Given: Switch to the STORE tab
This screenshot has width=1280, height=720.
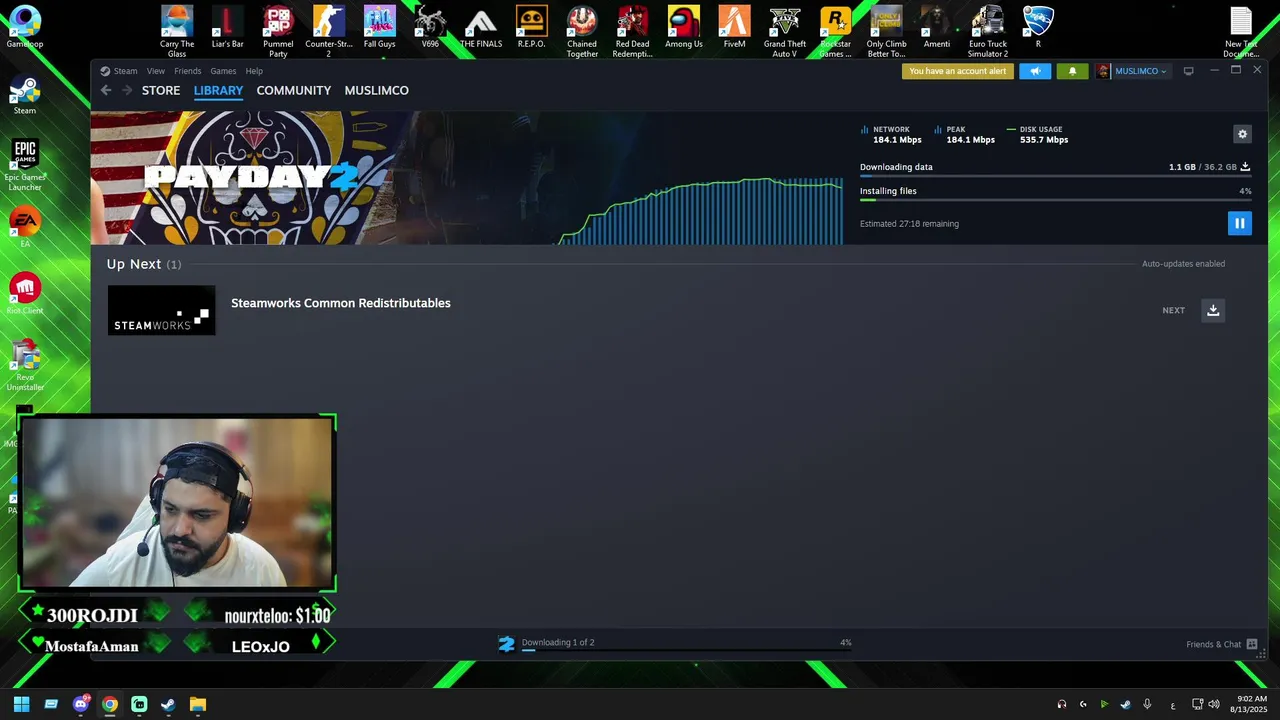Looking at the screenshot, I should pos(161,90).
